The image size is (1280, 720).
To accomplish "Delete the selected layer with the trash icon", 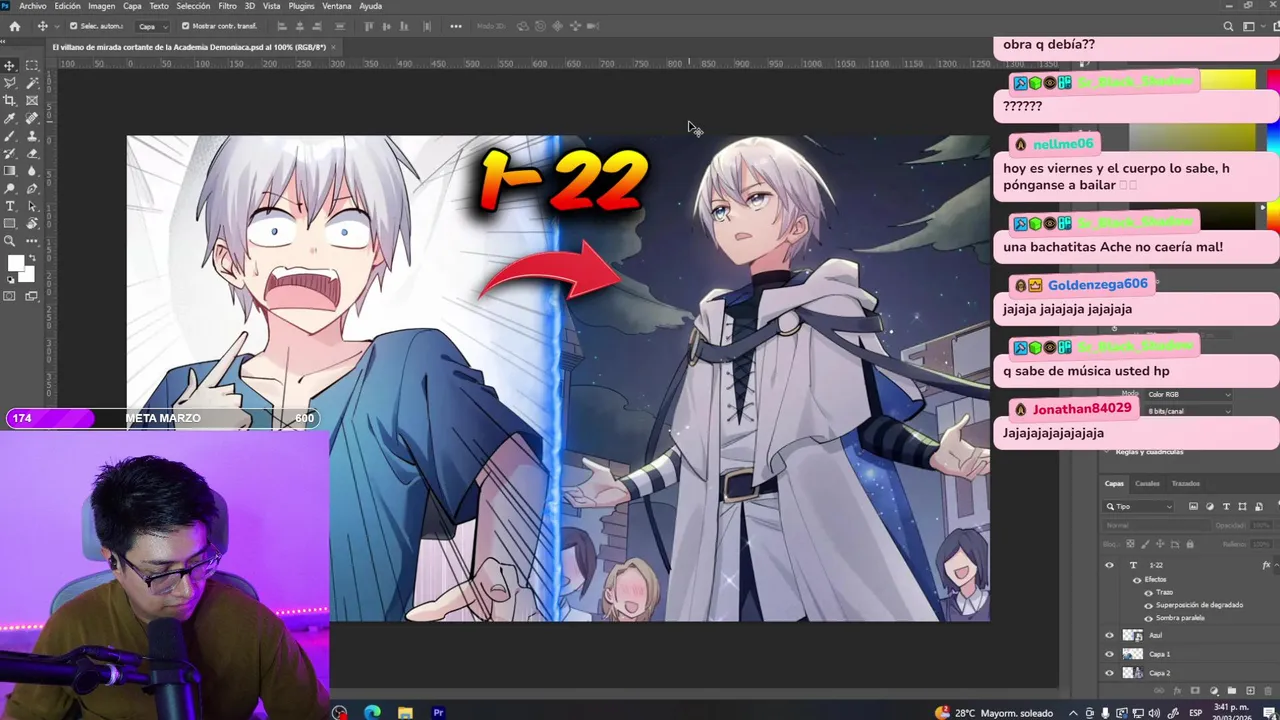I will (1268, 691).
